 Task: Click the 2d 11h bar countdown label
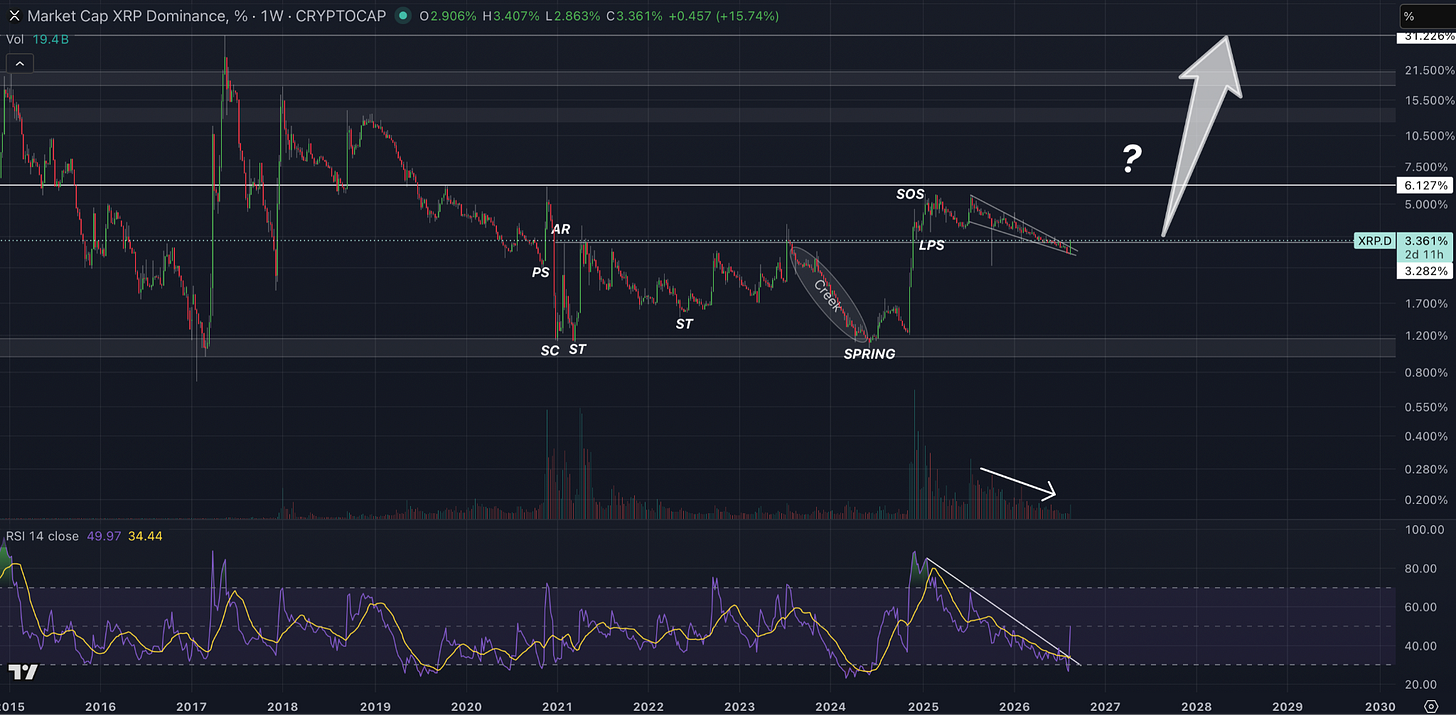tap(1424, 256)
